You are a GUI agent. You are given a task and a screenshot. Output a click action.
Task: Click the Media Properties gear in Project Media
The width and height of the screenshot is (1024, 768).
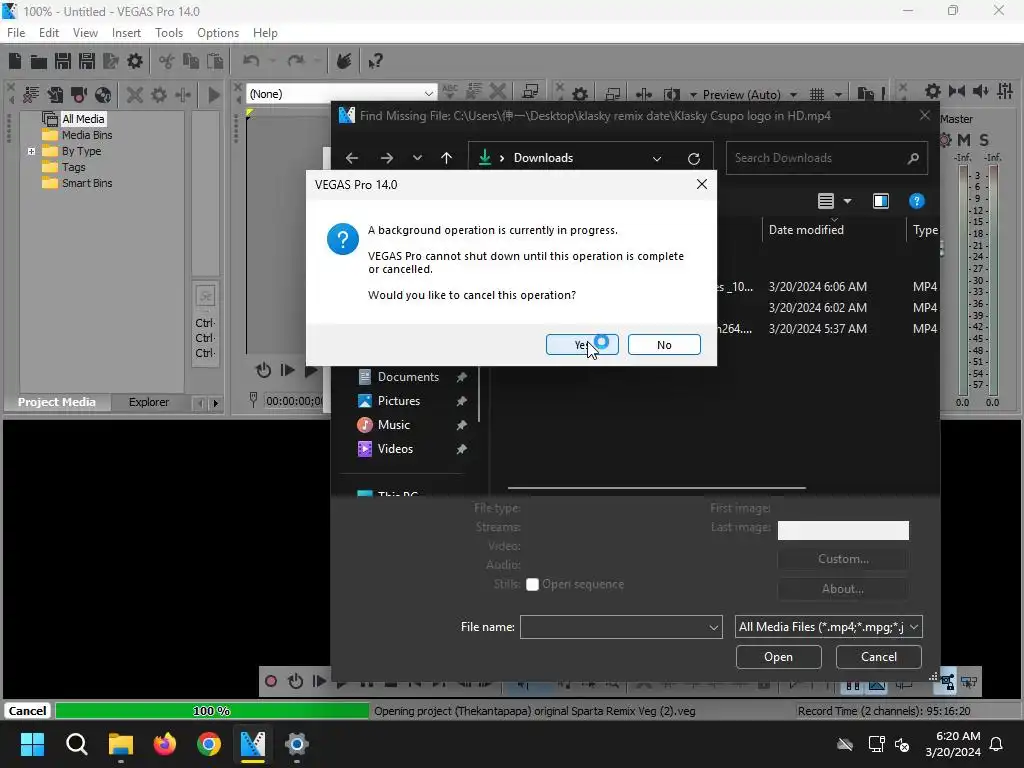click(x=159, y=95)
